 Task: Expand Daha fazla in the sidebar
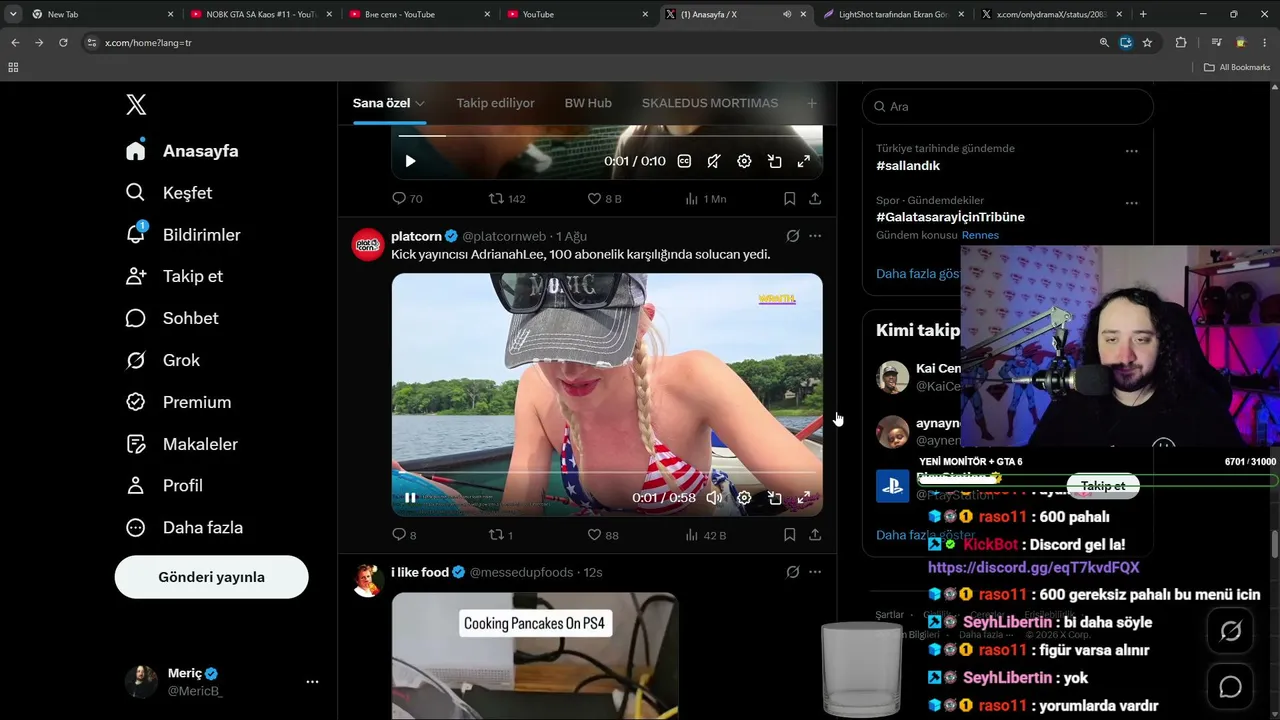(x=184, y=527)
